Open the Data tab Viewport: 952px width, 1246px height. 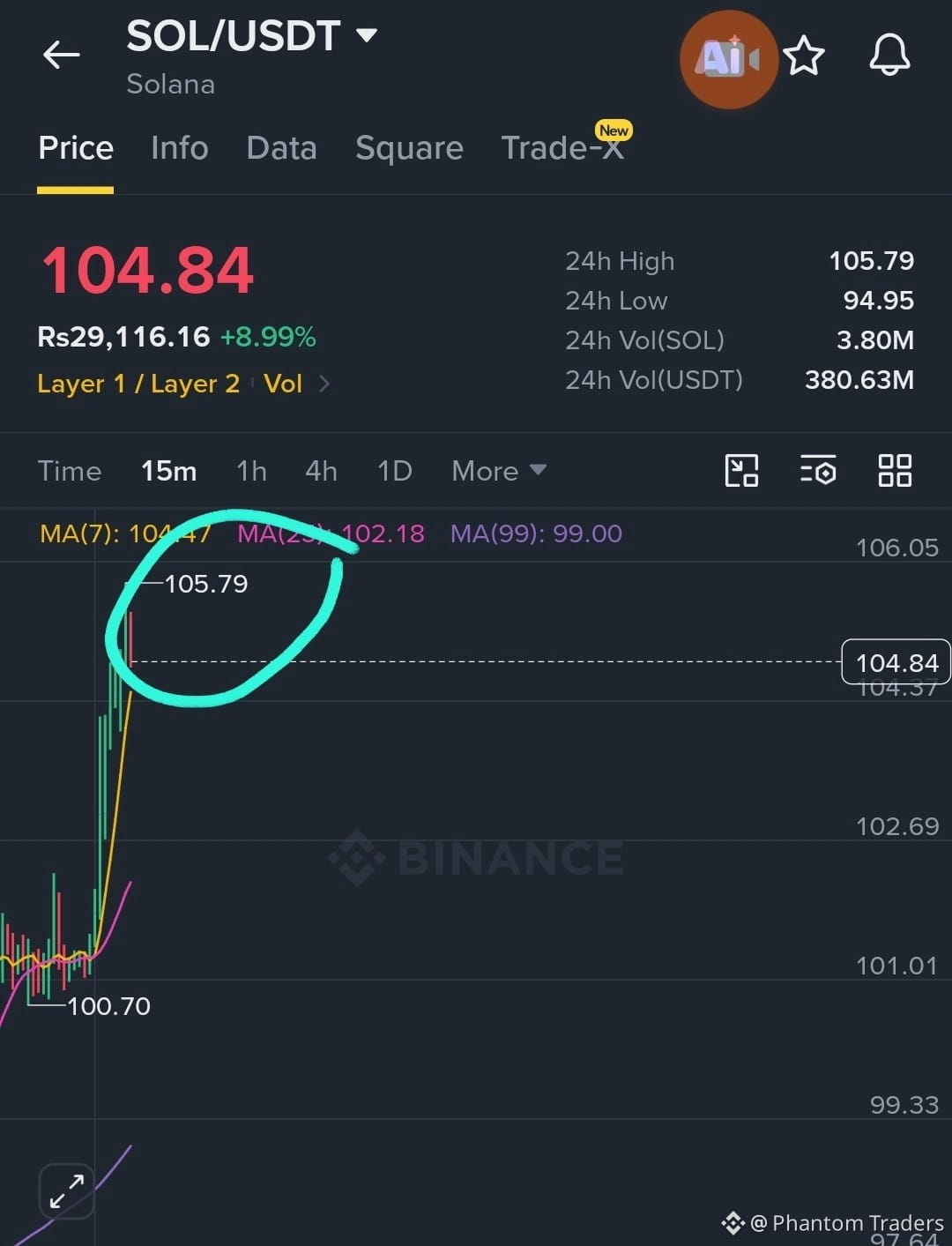click(x=281, y=148)
